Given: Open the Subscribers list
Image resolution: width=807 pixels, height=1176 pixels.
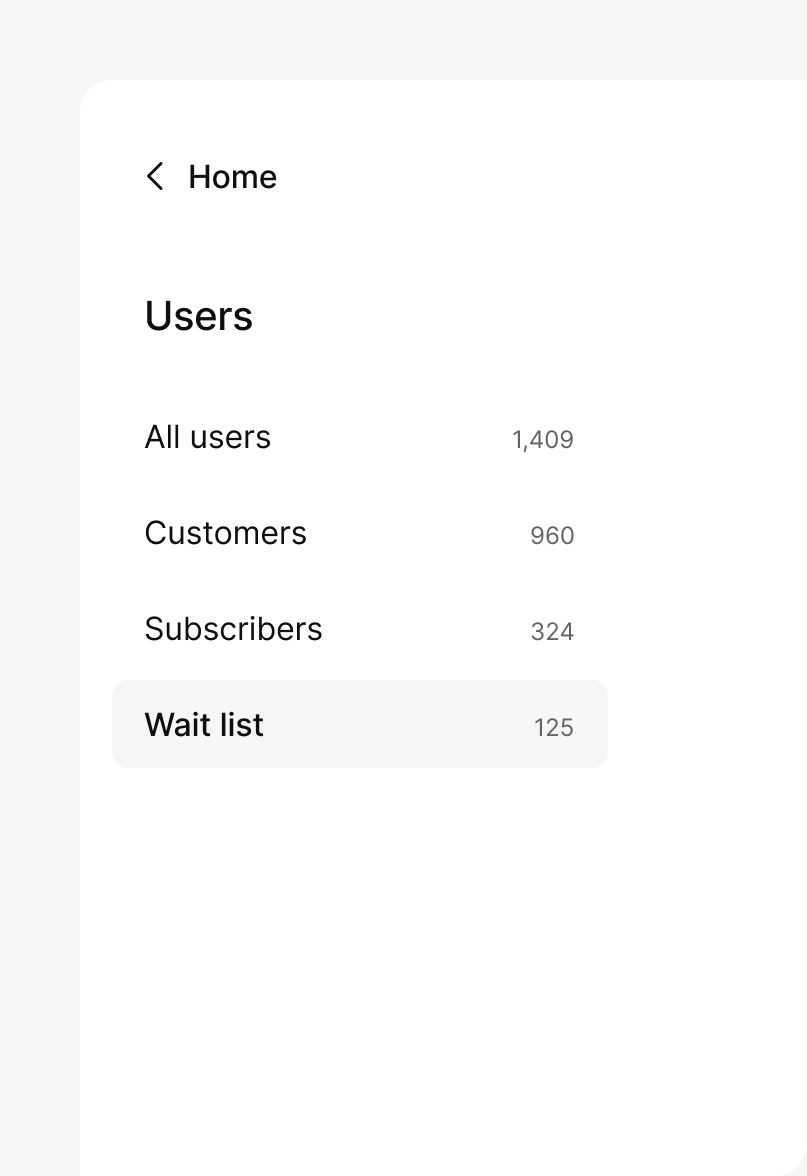Looking at the screenshot, I should click(x=234, y=629).
